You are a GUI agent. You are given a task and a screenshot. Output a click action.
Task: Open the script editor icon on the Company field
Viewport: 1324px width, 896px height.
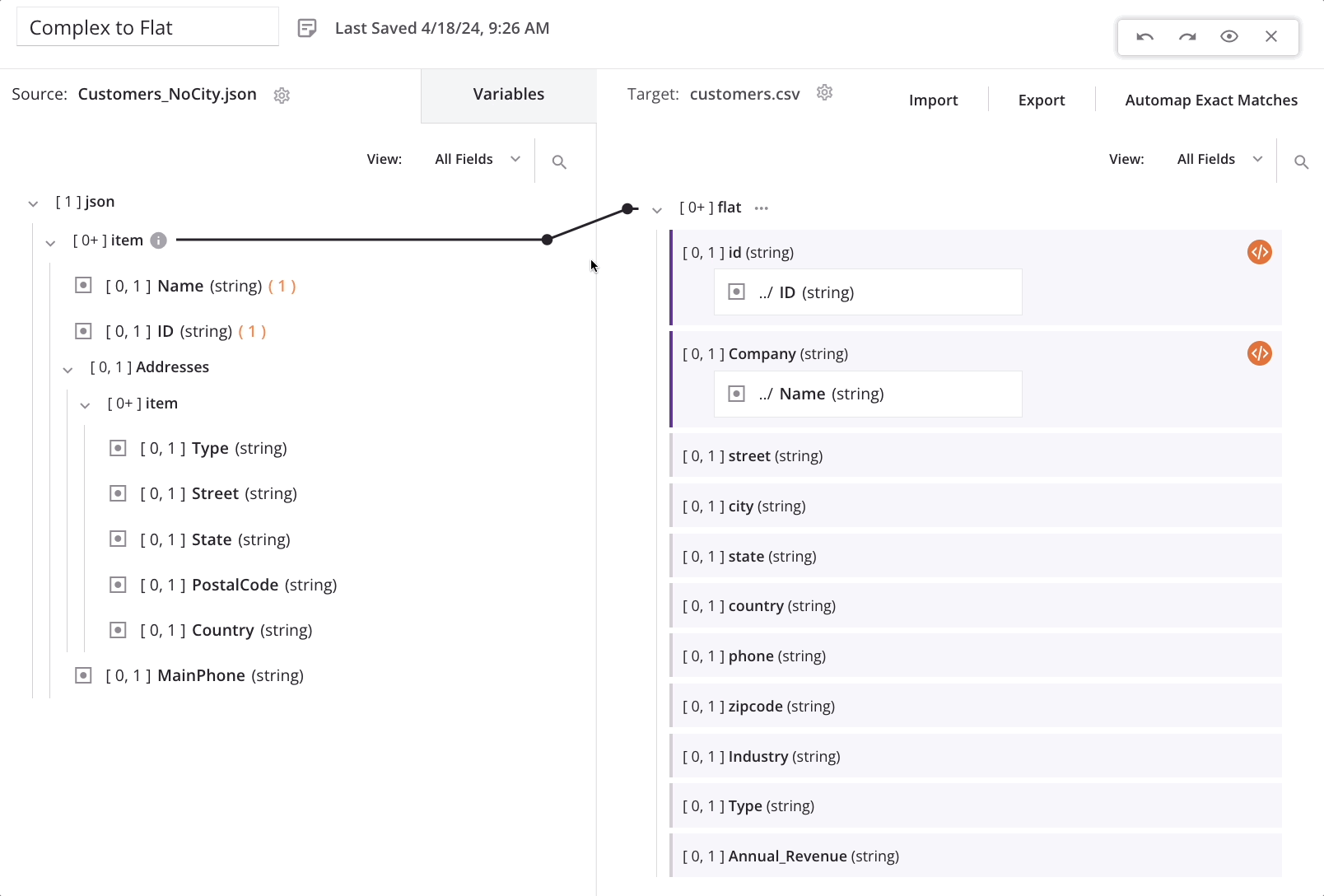[1259, 353]
